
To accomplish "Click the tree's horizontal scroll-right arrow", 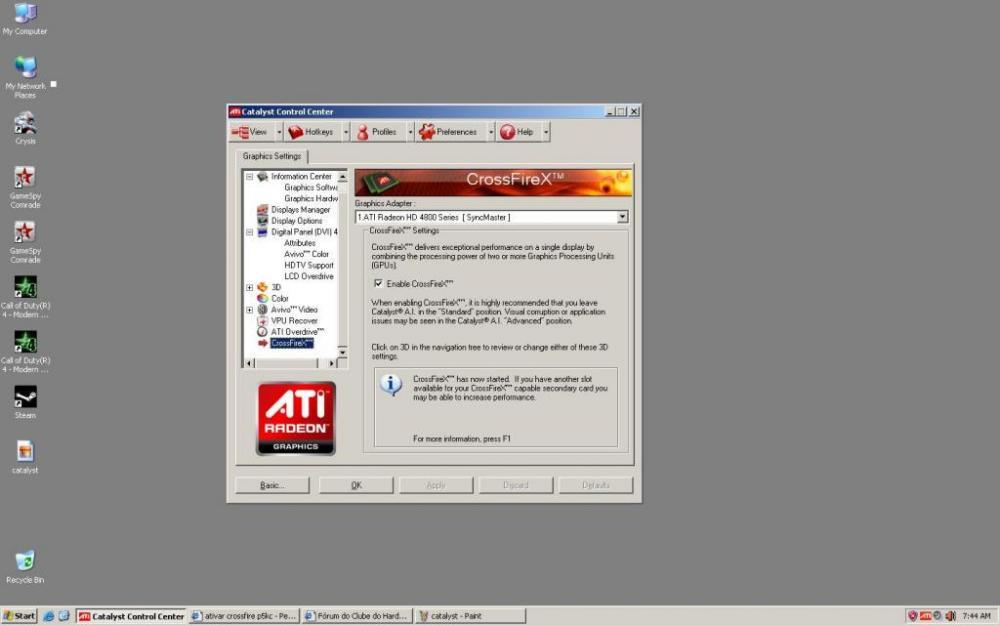I will (331, 363).
